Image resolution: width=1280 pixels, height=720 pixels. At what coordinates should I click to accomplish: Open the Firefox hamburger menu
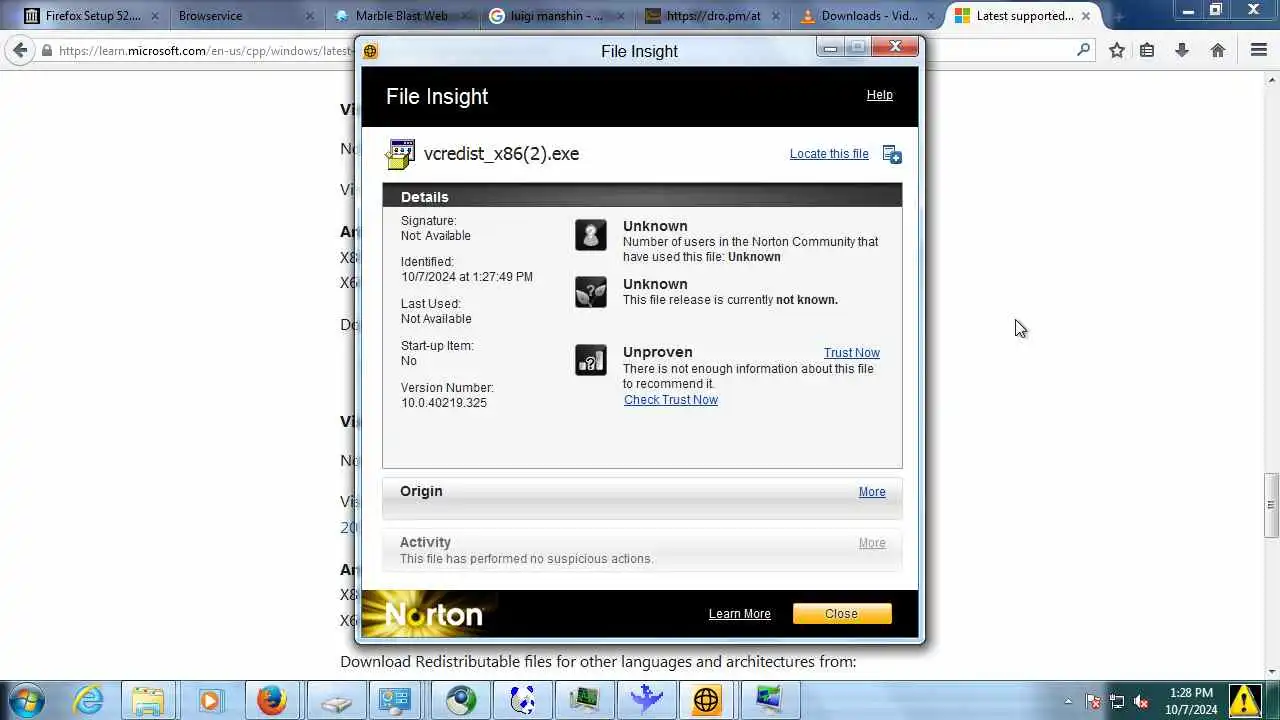[1259, 50]
